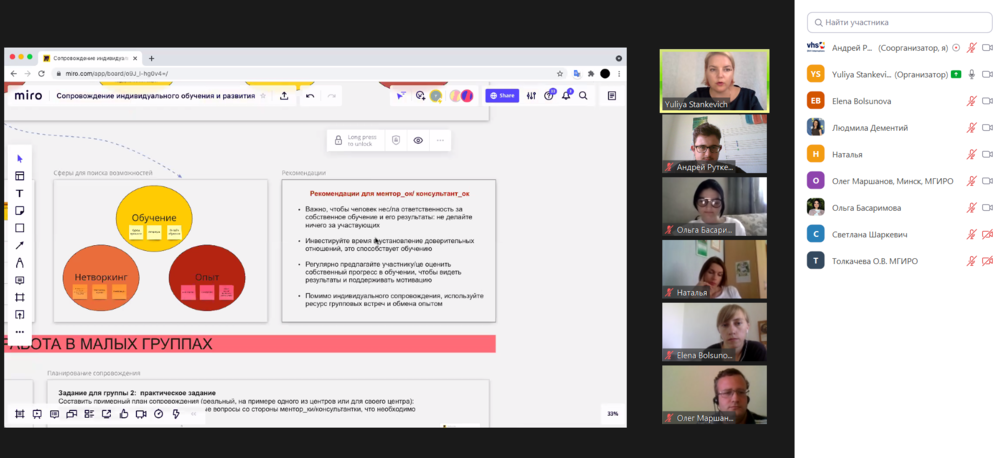
Task: Undo the last action in Miro
Action: click(x=310, y=96)
